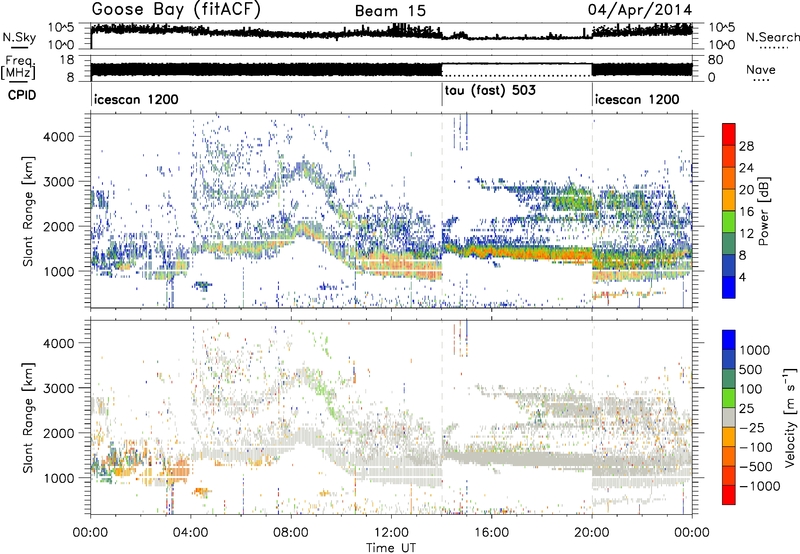
Task: Click the 'Power [dB]' color bar label
Action: [x=763, y=211]
